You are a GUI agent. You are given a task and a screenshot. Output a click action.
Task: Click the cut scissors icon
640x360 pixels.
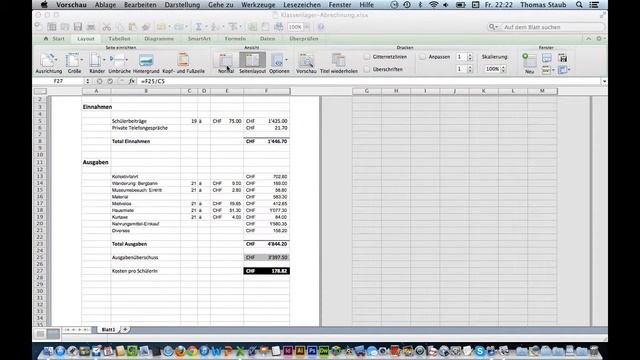point(107,27)
